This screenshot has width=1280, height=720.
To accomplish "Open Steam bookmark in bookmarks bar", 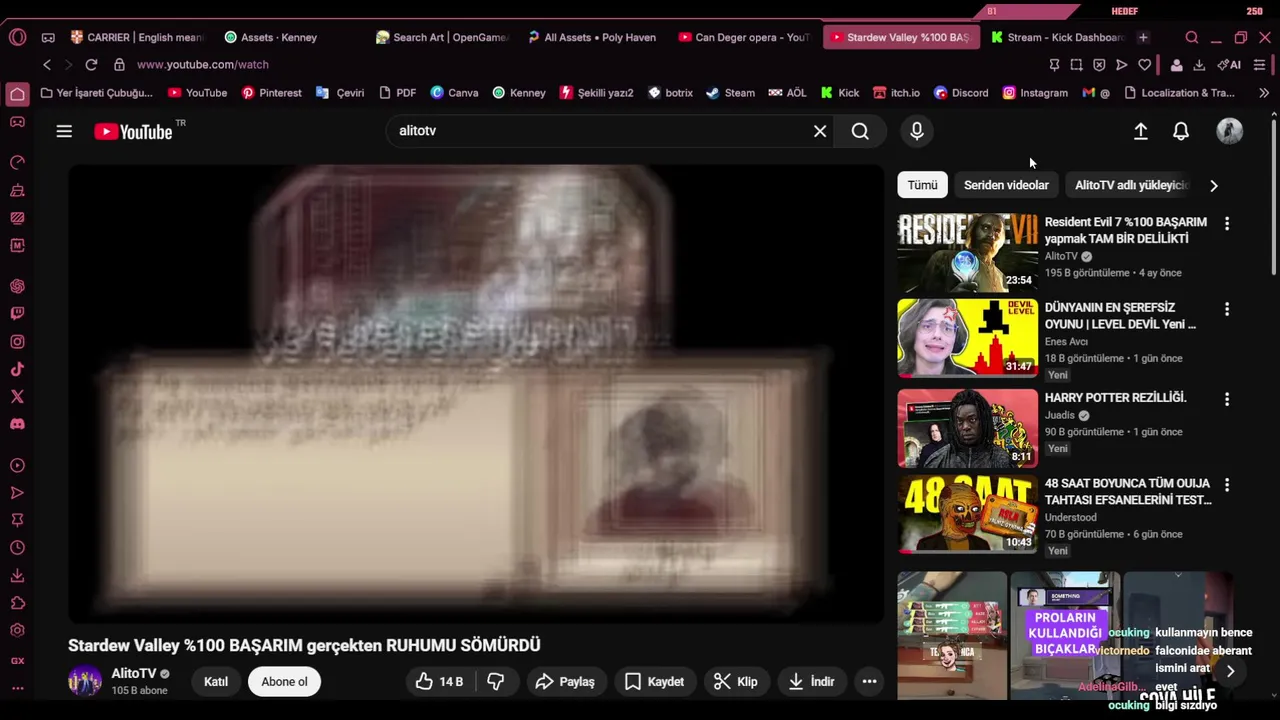I will (x=730, y=93).
